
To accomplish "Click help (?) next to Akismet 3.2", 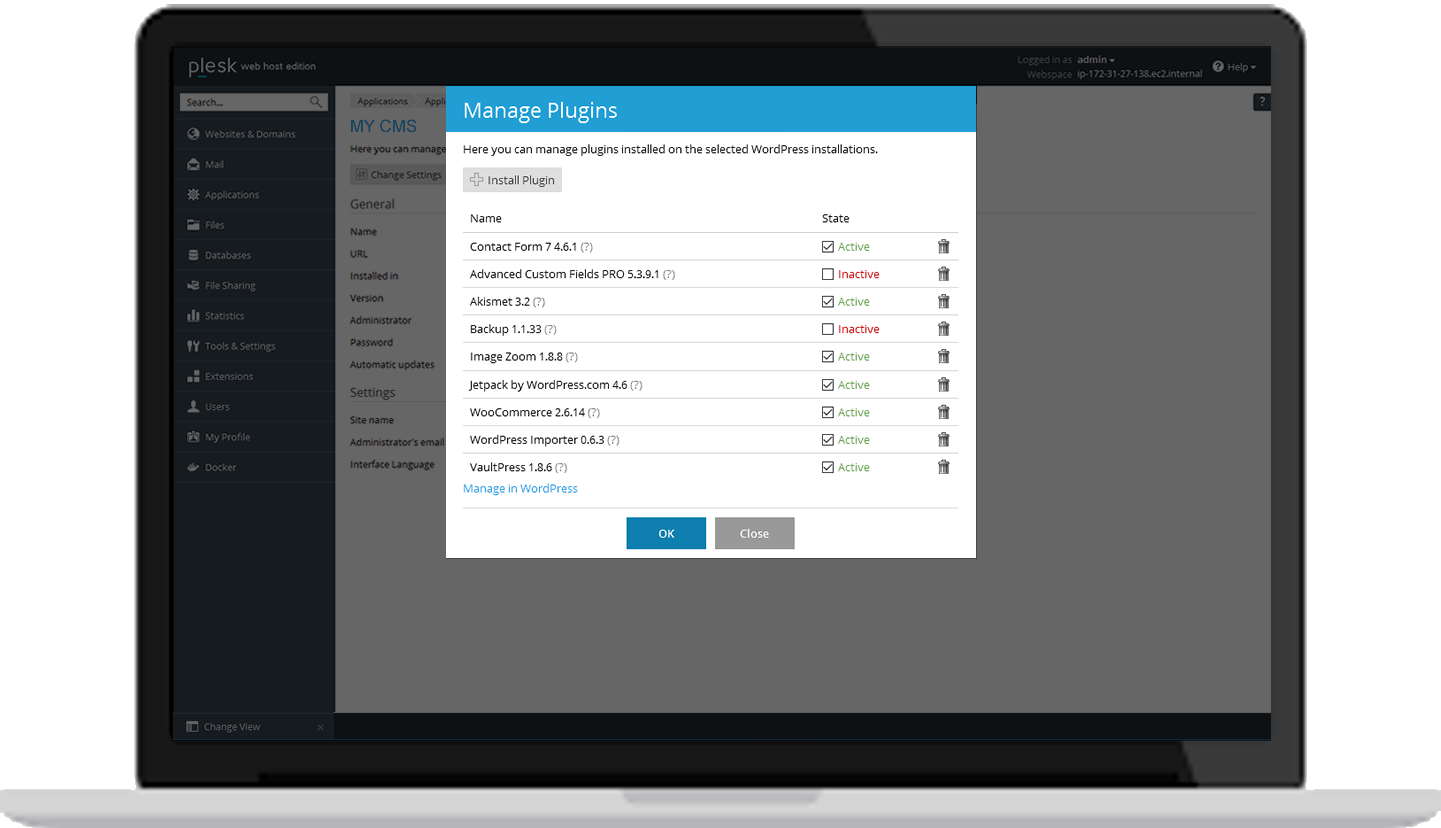I will (539, 302).
